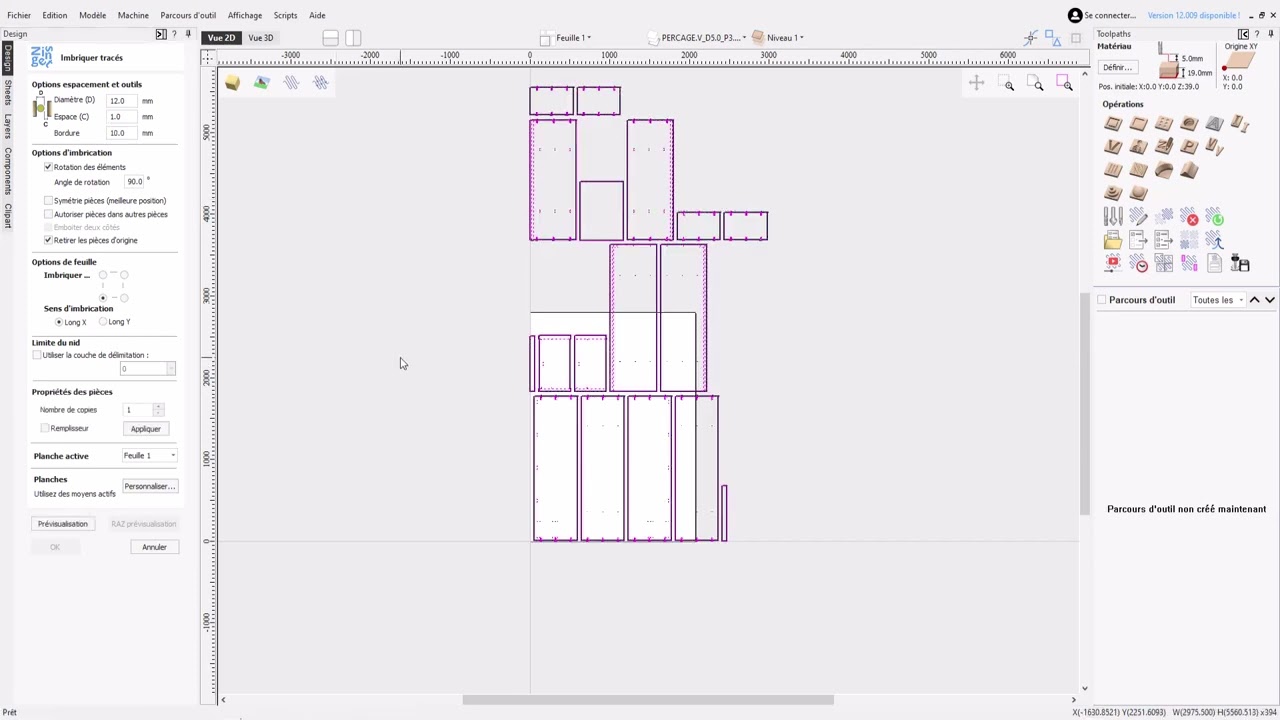This screenshot has width=1280, height=720.
Task: Select the Long X nesting direction
Action: pos(59,322)
